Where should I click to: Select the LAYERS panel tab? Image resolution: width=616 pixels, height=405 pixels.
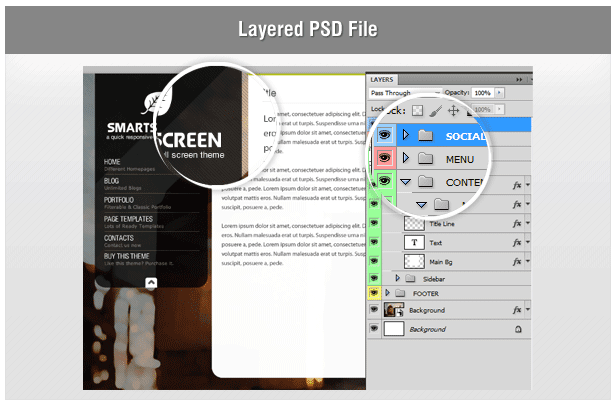[x=382, y=80]
